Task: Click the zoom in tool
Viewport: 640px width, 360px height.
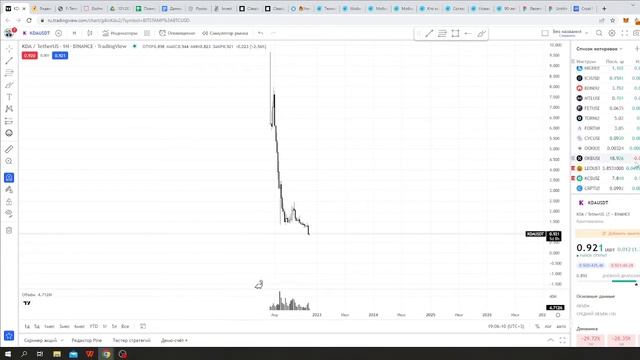Action: (x=9, y=161)
